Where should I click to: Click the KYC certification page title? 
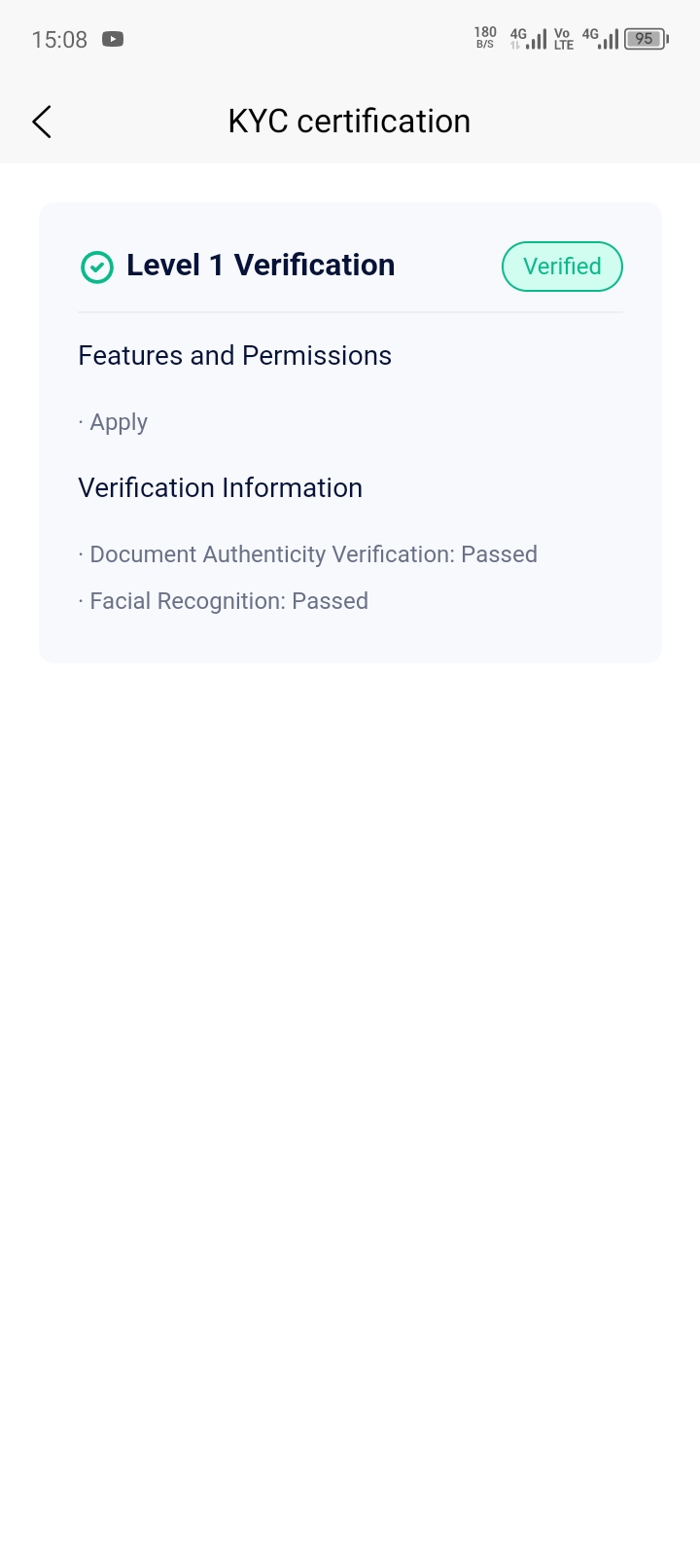349,122
